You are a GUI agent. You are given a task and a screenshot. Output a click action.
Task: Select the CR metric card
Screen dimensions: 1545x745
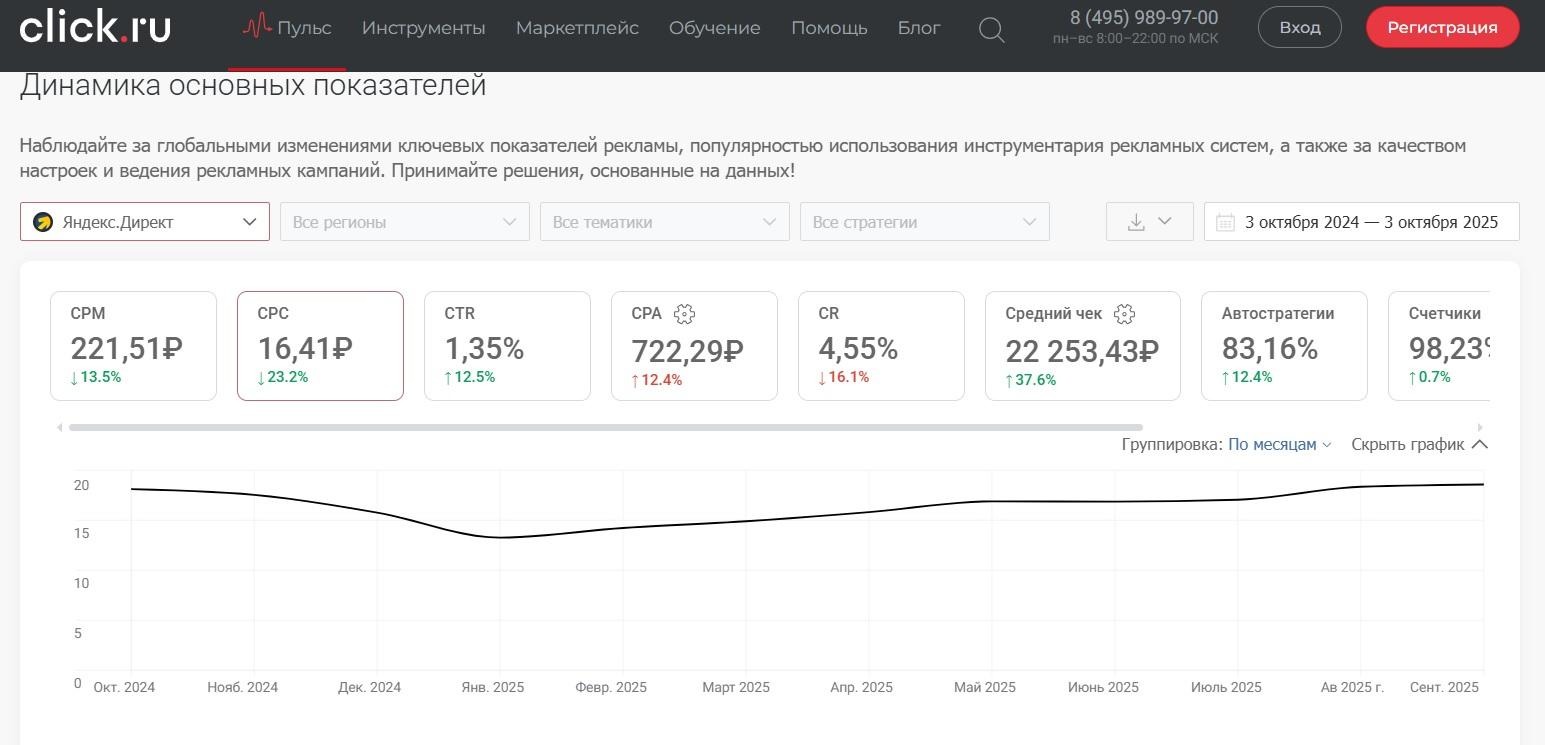coord(880,345)
